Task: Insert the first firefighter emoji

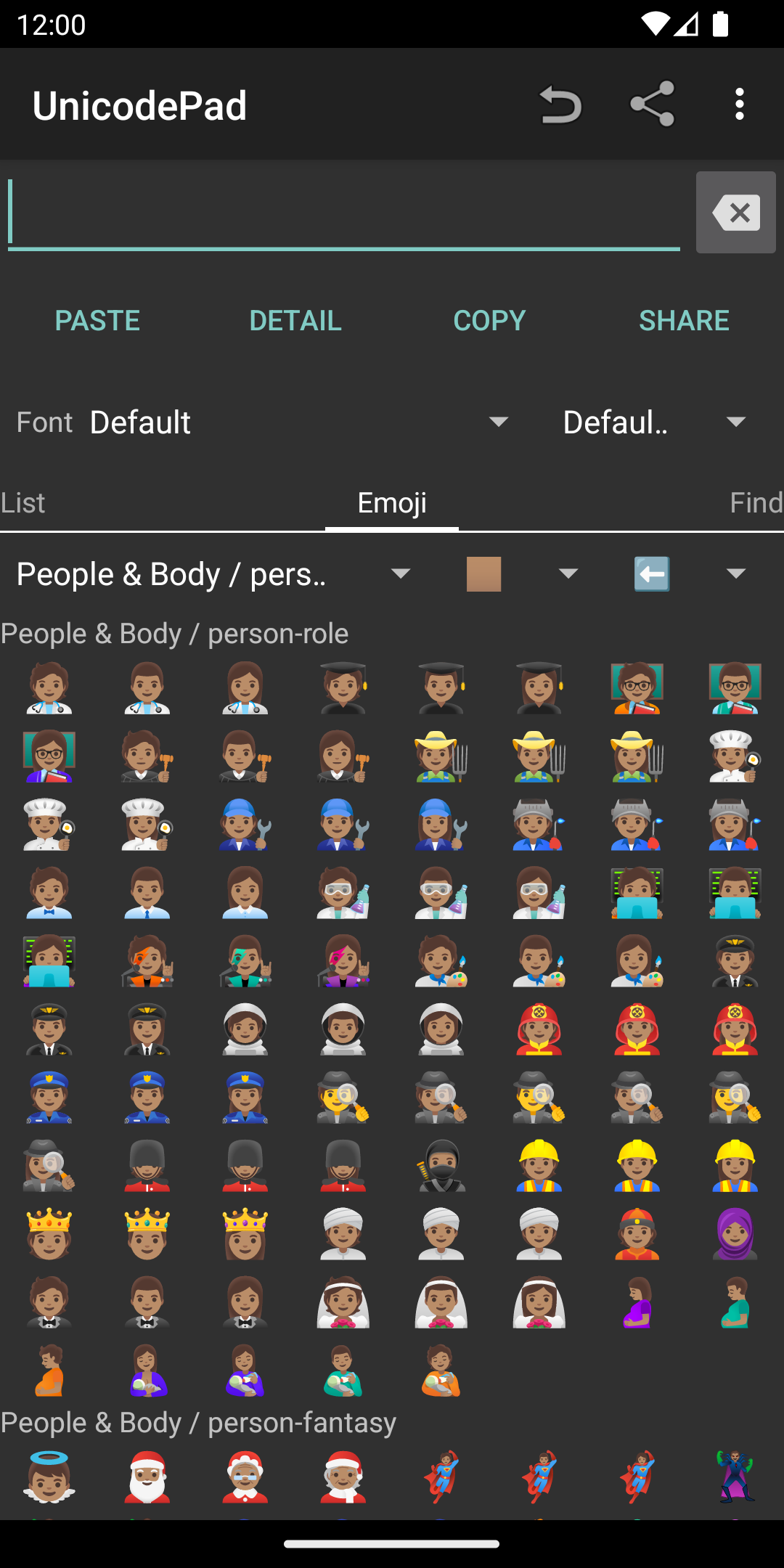Action: (x=539, y=1029)
